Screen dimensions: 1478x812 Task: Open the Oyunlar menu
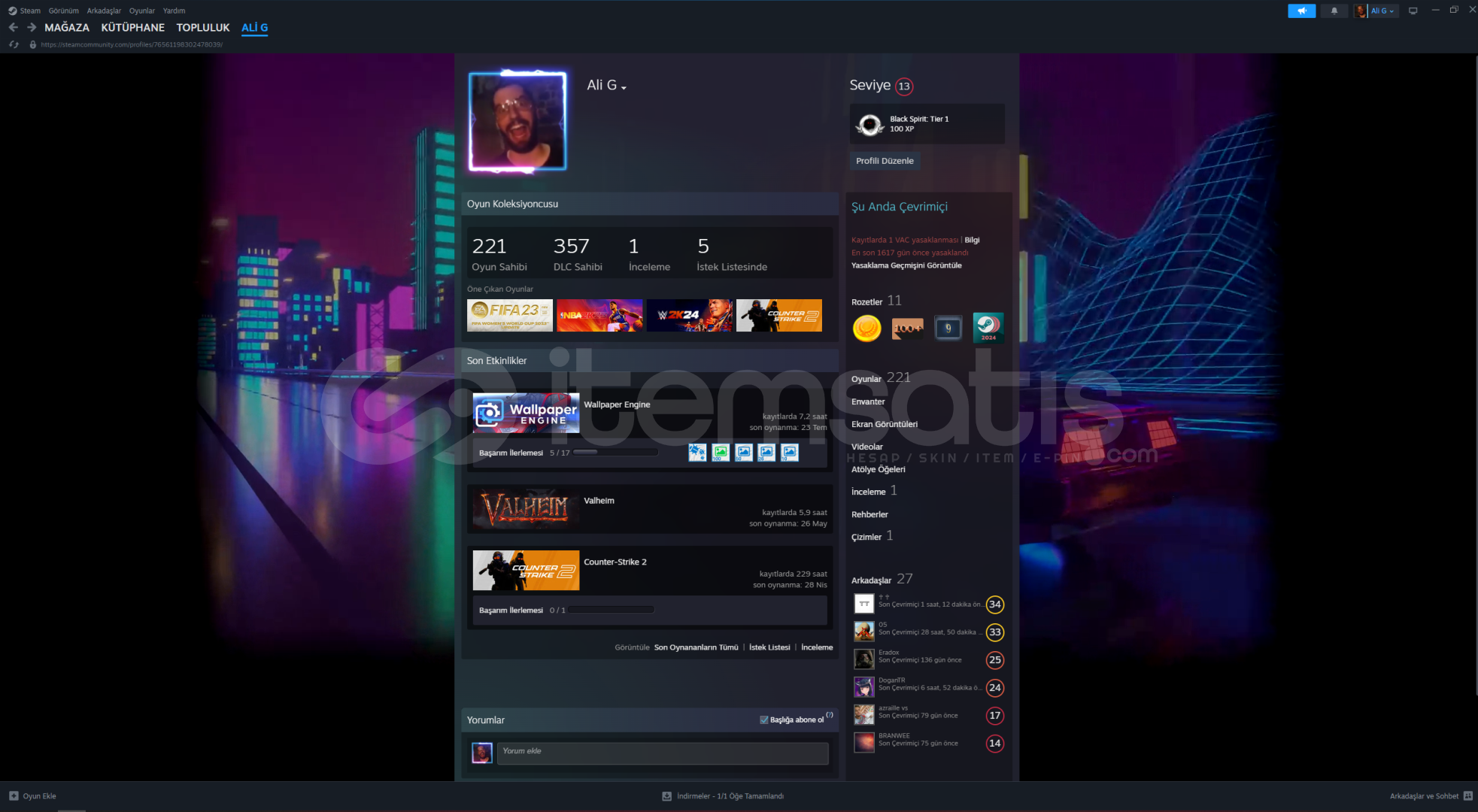(x=141, y=11)
